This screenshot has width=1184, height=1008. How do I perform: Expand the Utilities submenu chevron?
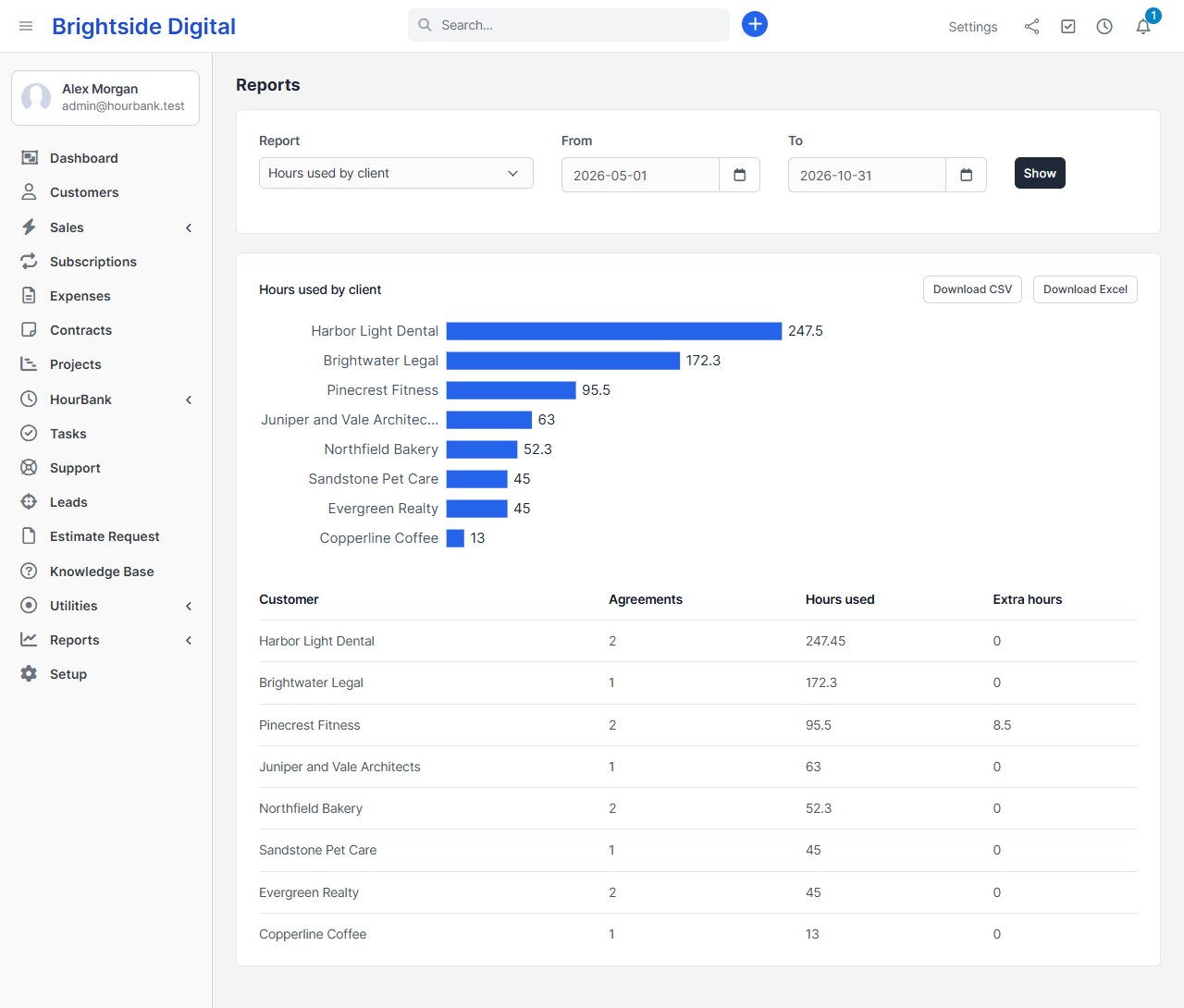click(x=189, y=606)
